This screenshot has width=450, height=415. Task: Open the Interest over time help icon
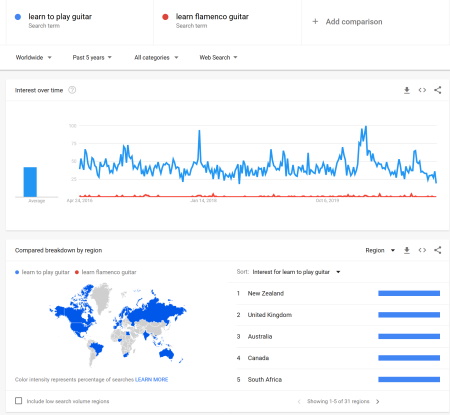click(x=72, y=90)
